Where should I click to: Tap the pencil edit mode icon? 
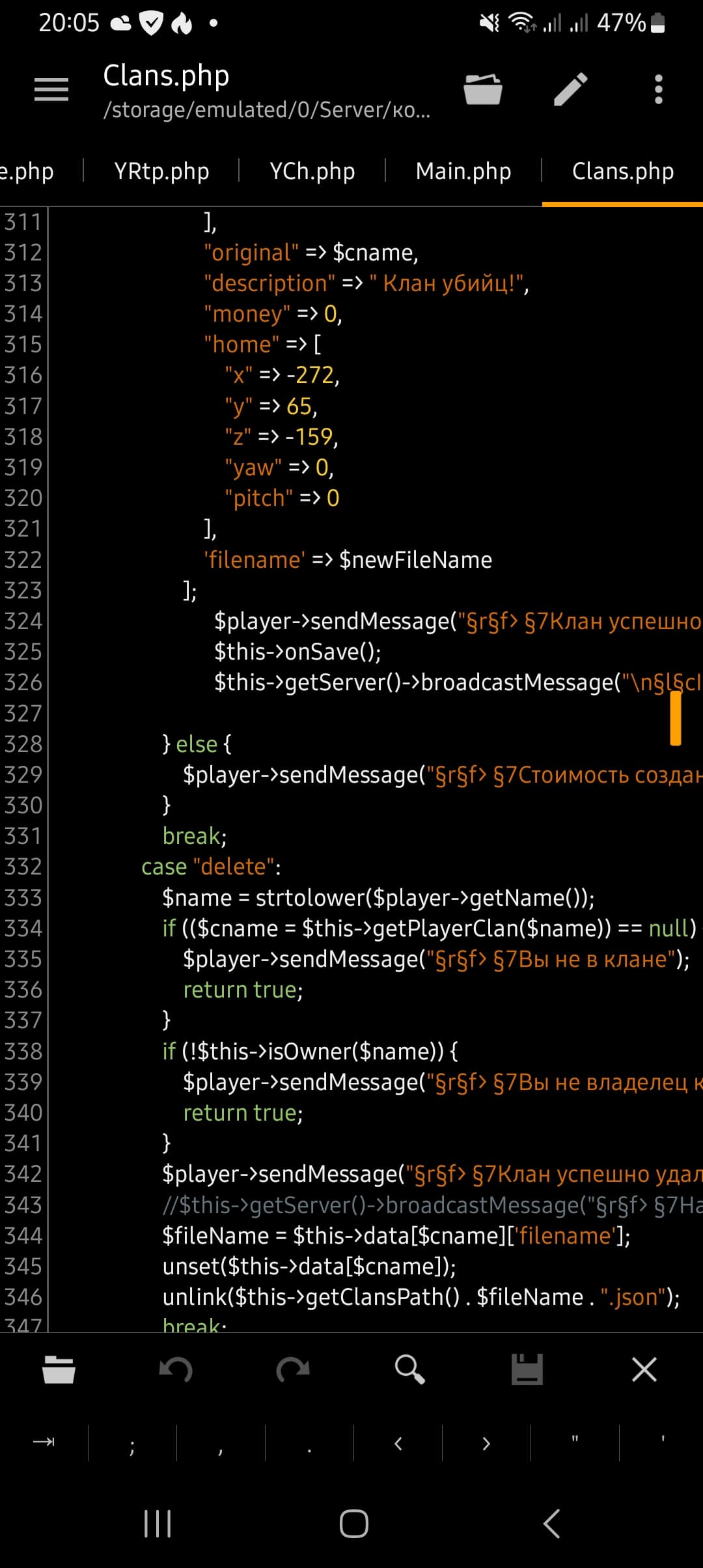point(571,89)
